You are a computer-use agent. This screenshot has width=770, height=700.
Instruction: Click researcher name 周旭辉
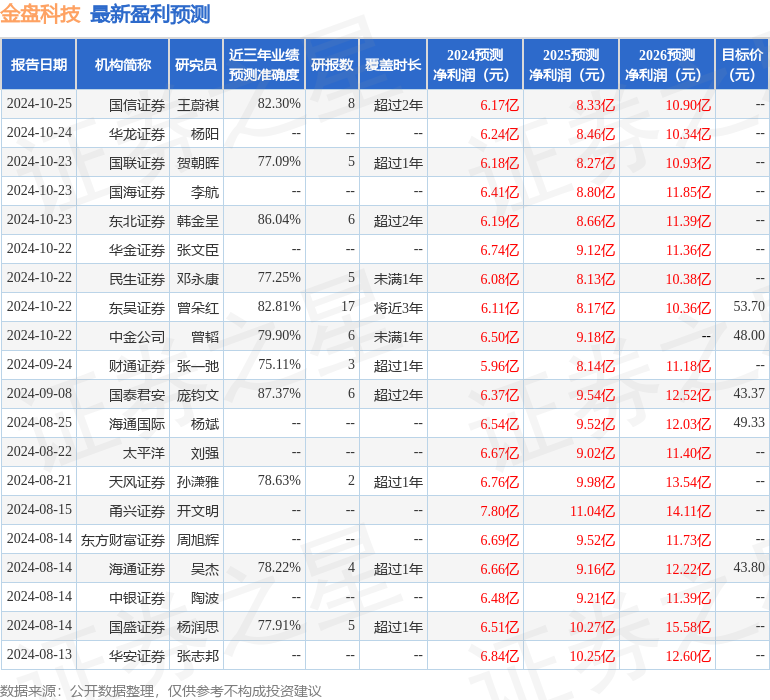click(x=198, y=539)
